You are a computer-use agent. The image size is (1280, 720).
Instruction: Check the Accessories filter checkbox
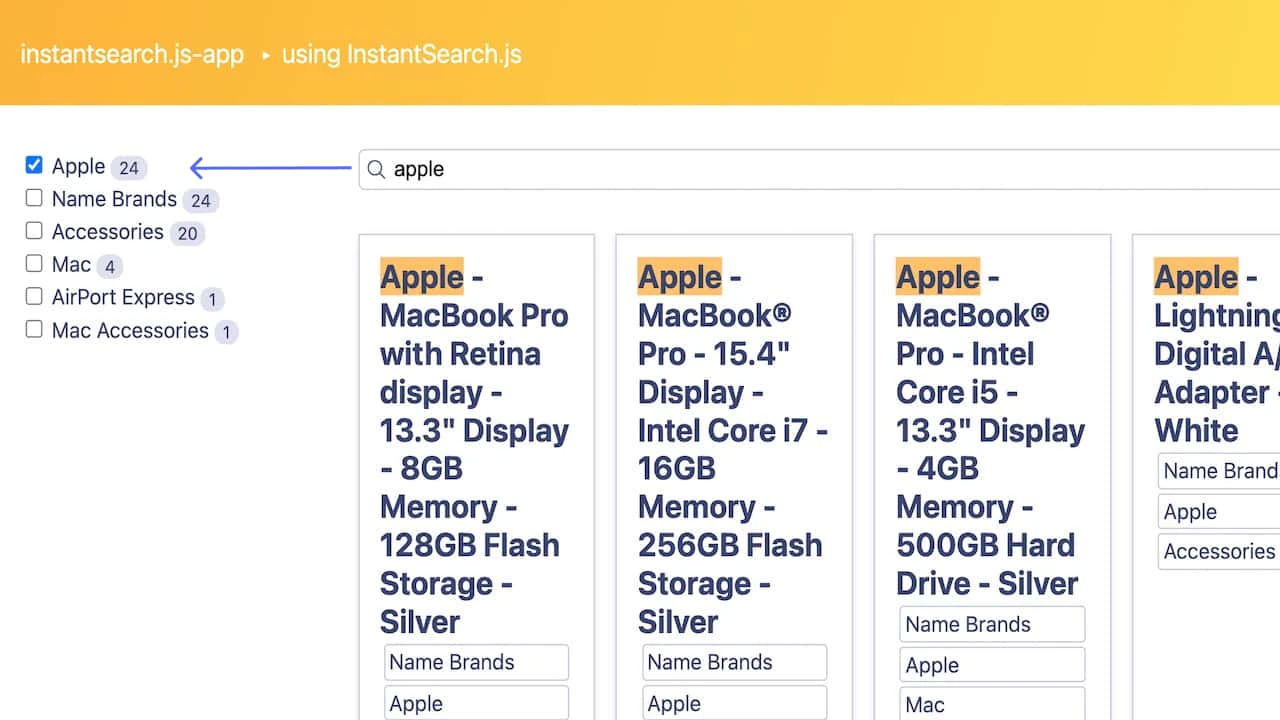click(33, 231)
